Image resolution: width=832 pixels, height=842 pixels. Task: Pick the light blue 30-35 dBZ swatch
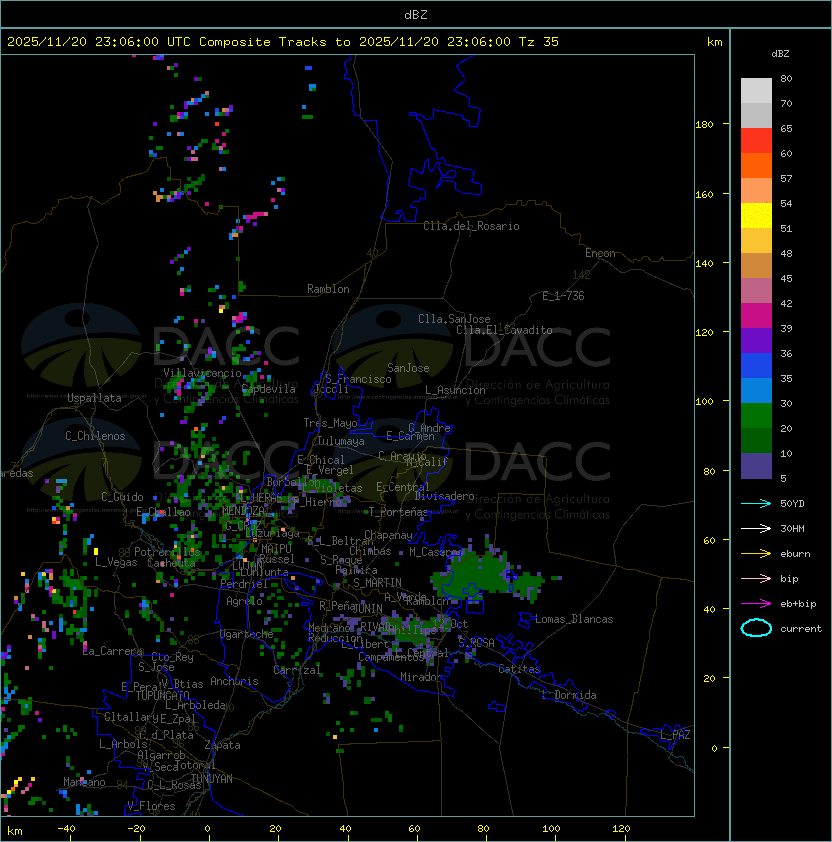click(x=756, y=390)
